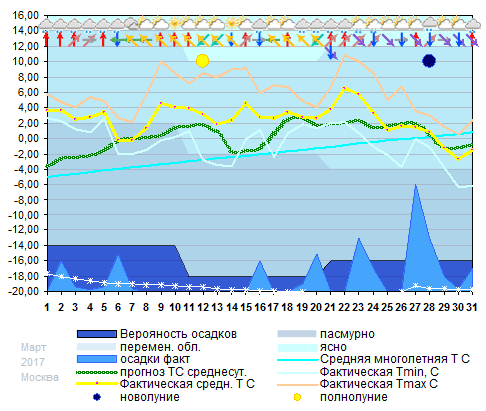Click the blue down arrow below day 21 icons
486x411 pixels.
[x=331, y=53]
